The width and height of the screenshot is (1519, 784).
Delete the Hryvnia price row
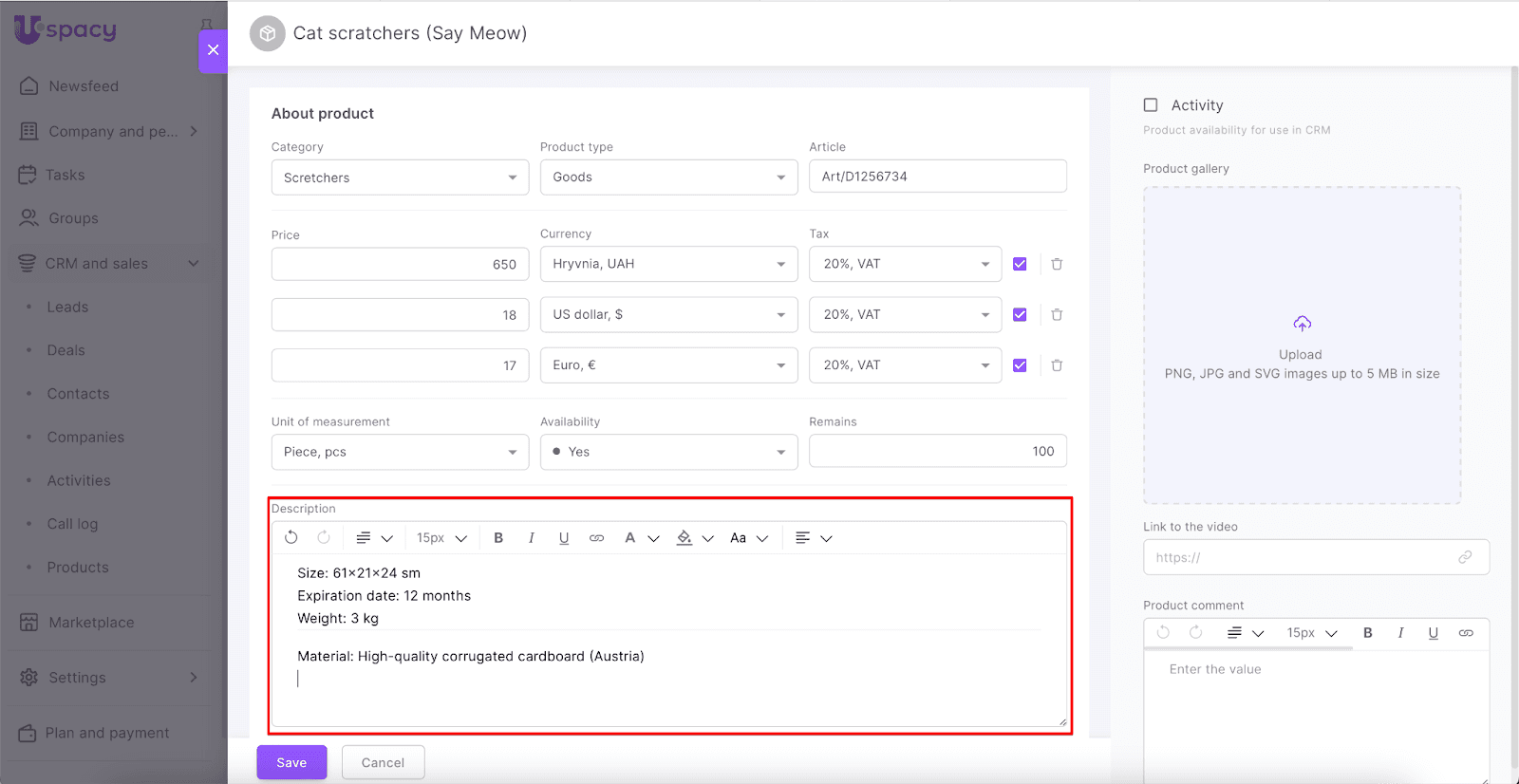1057,264
